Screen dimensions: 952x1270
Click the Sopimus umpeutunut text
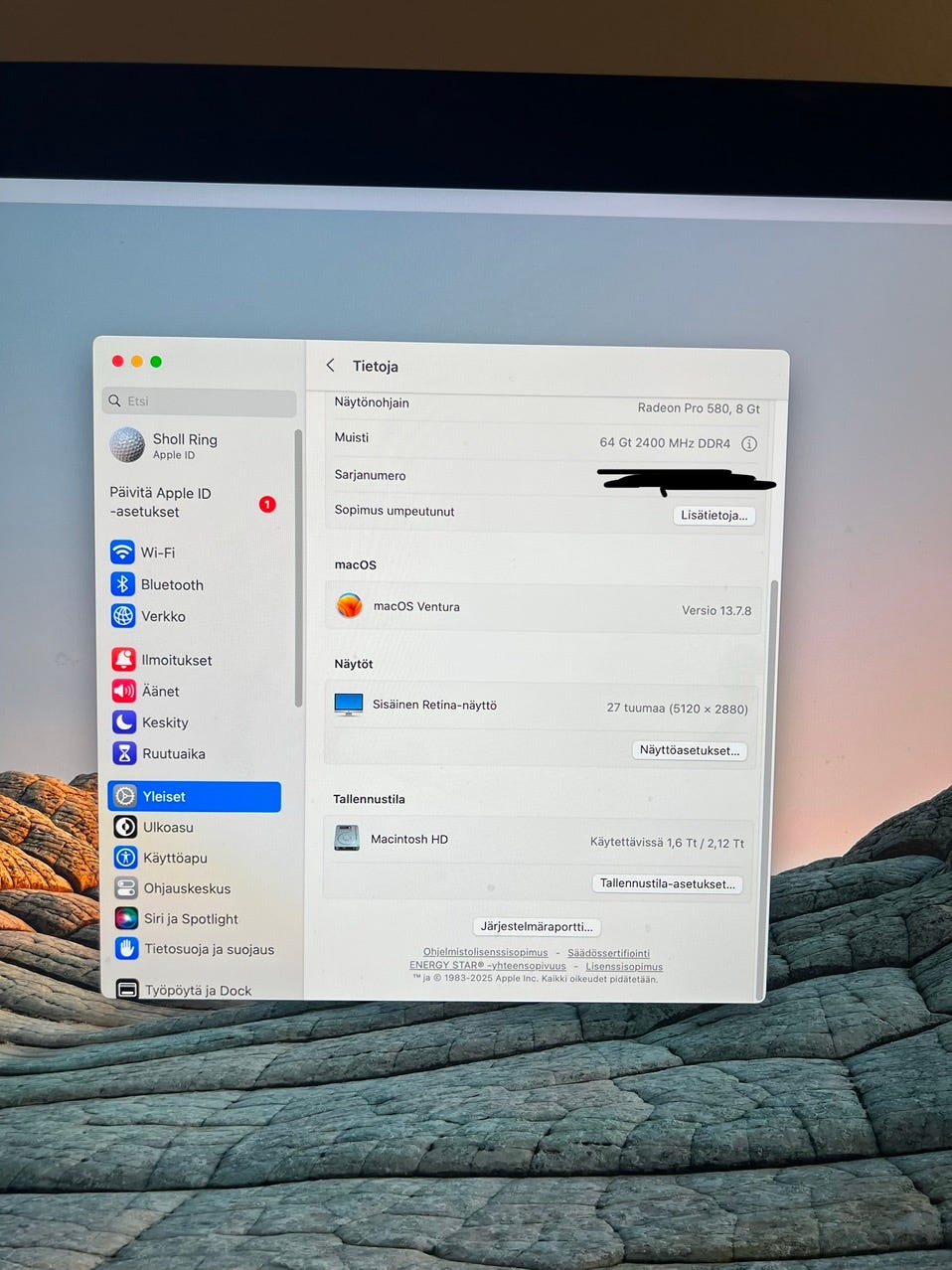[395, 511]
